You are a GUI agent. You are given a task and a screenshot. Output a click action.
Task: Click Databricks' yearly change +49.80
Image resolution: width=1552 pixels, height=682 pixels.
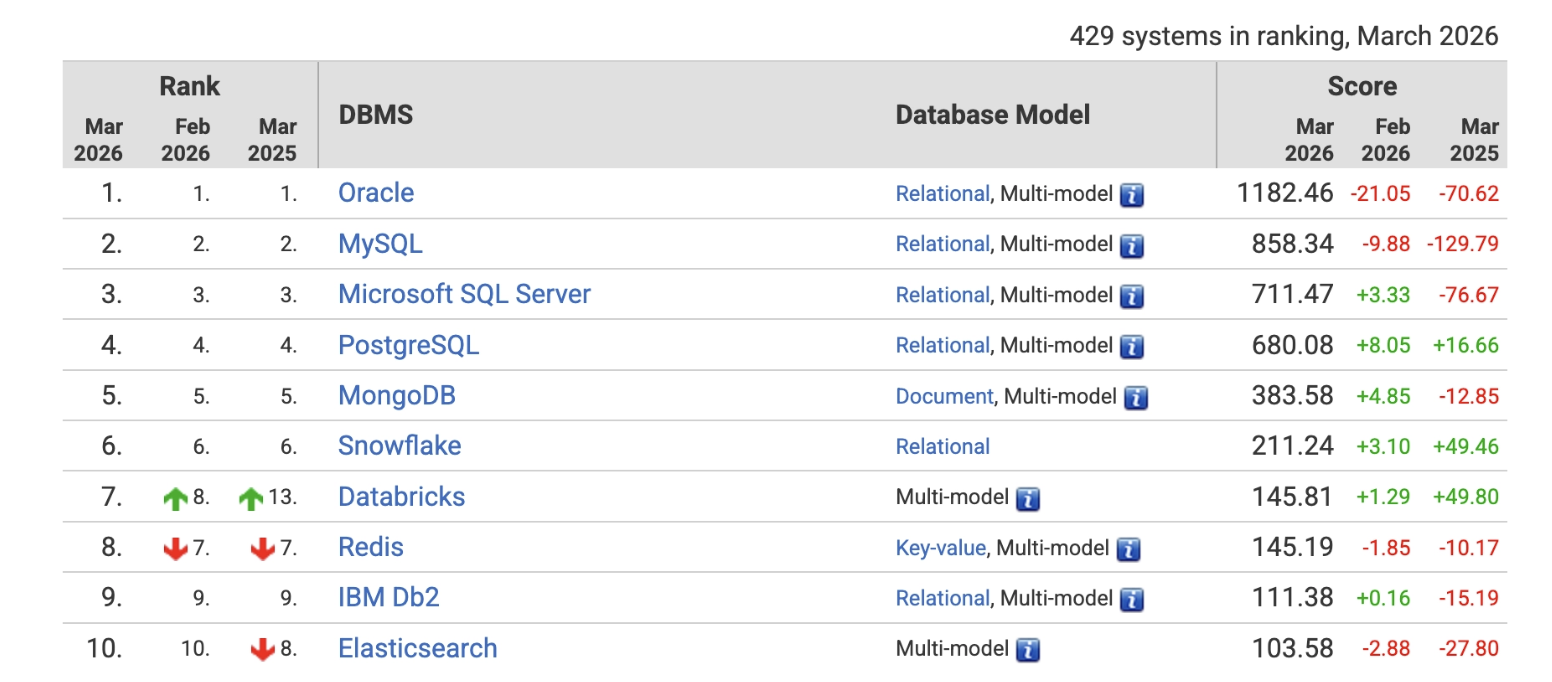pos(1466,497)
